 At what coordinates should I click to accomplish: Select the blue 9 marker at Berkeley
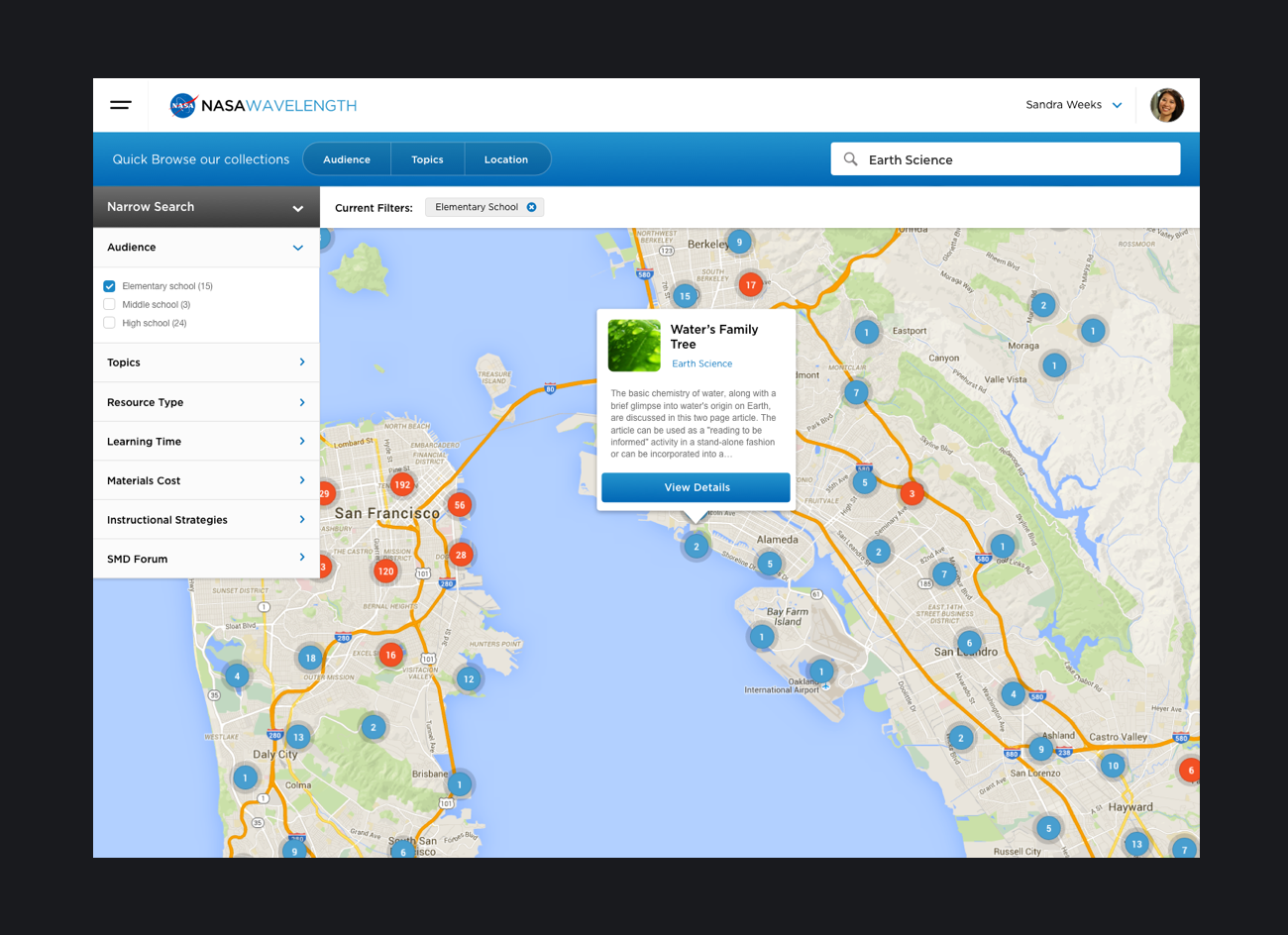coord(738,241)
